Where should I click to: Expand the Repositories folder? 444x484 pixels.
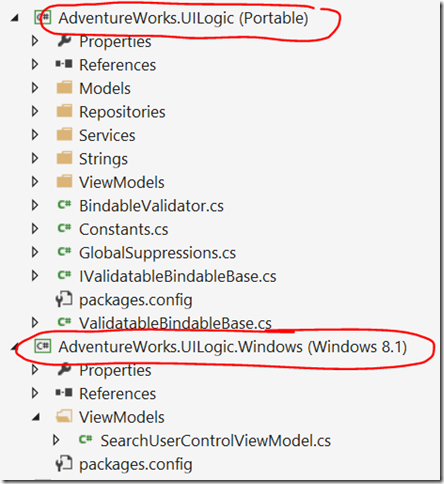(x=35, y=111)
